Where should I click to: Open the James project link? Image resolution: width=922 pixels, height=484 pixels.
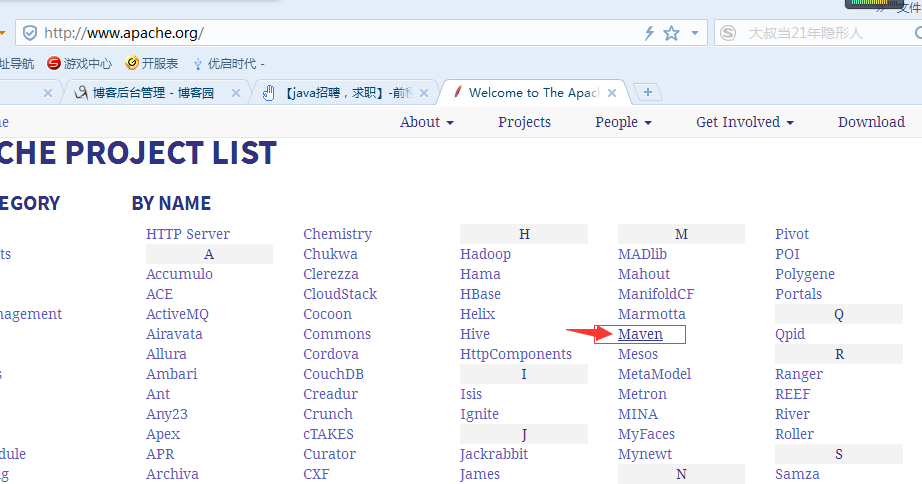480,474
